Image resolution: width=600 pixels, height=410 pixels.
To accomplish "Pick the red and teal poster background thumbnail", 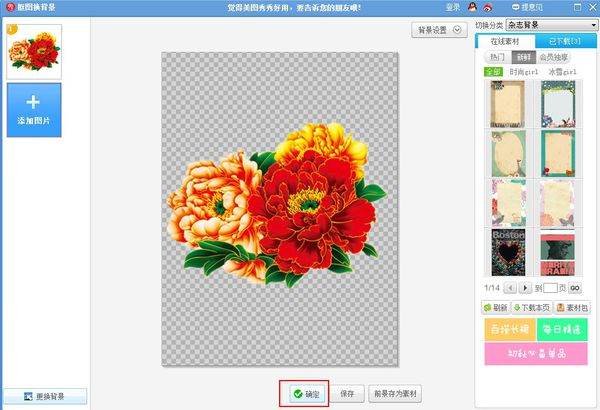I will pos(558,252).
